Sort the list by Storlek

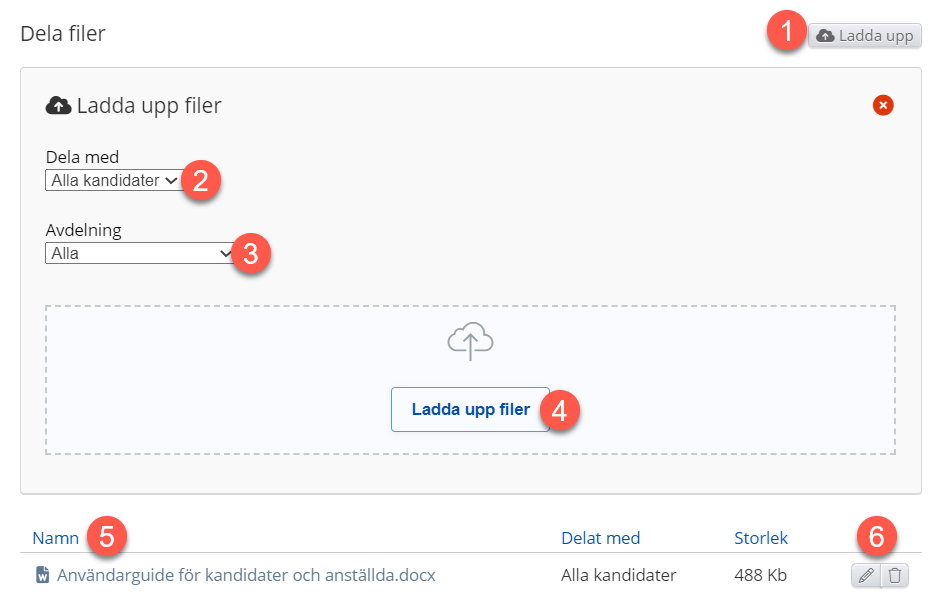(x=761, y=538)
